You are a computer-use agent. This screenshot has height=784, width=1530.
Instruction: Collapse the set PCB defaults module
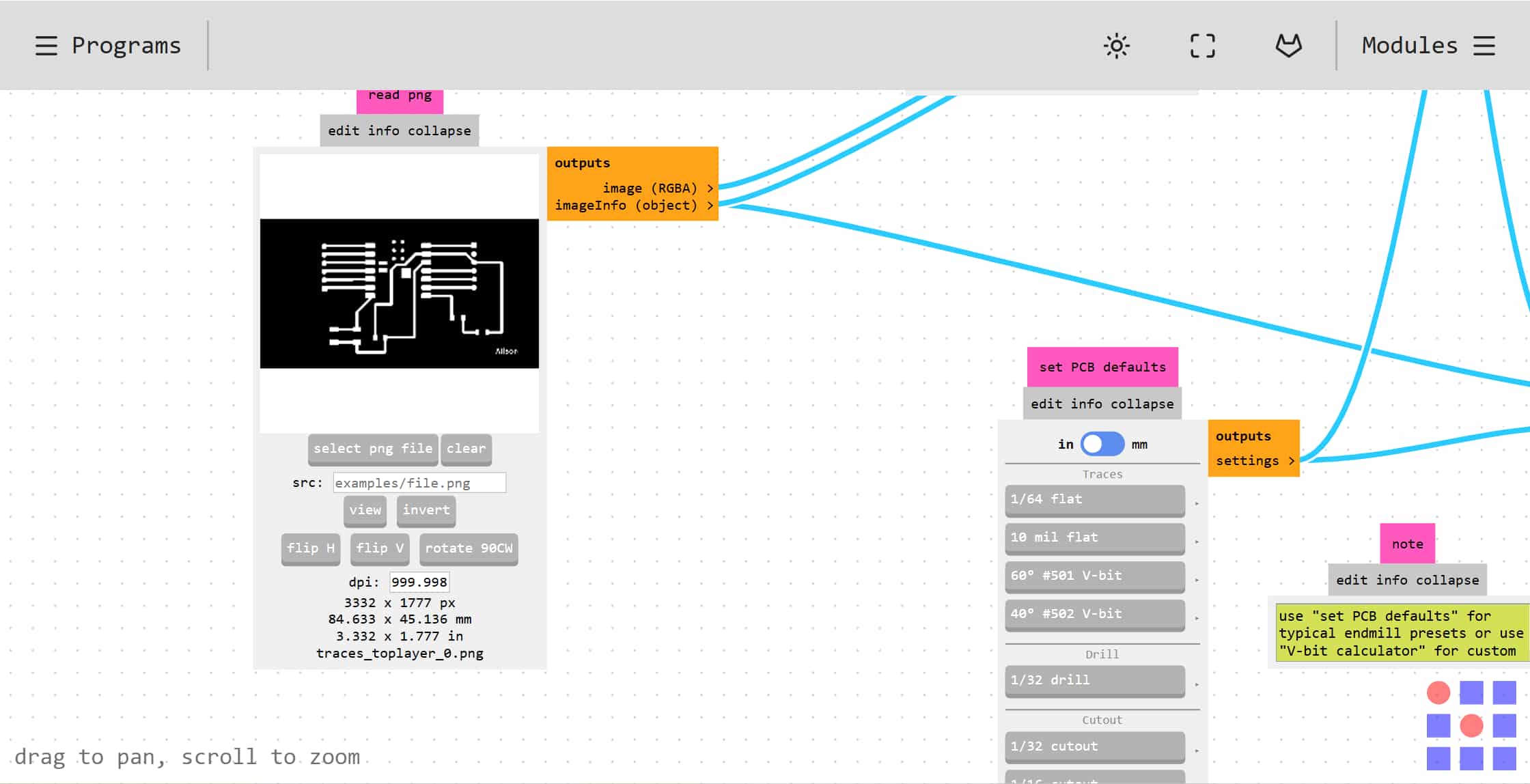(x=1141, y=404)
